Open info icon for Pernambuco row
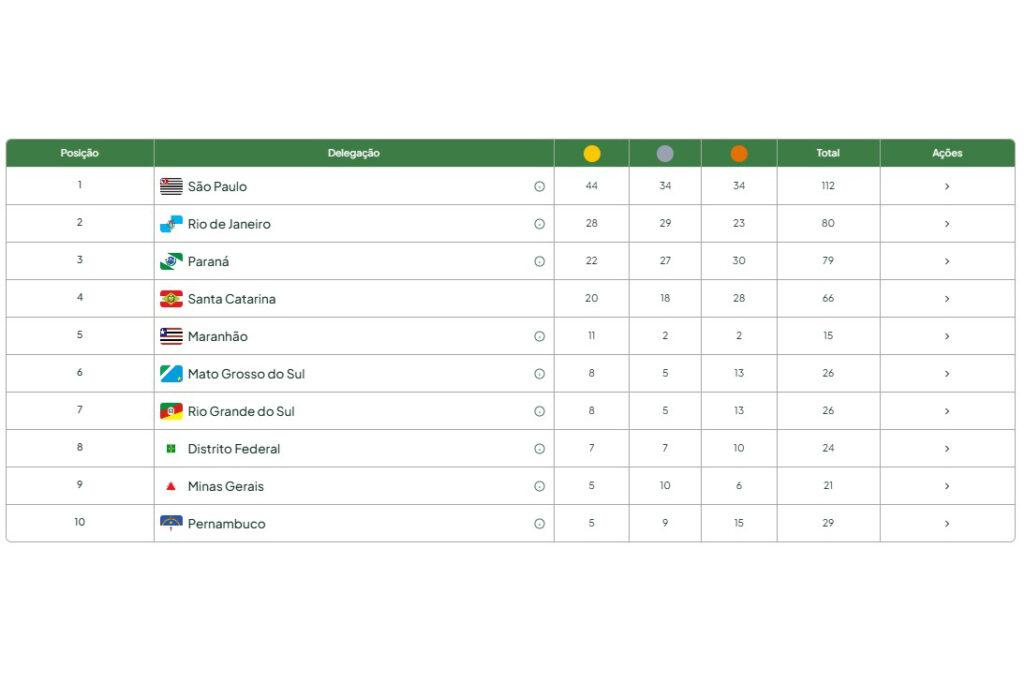 (539, 524)
